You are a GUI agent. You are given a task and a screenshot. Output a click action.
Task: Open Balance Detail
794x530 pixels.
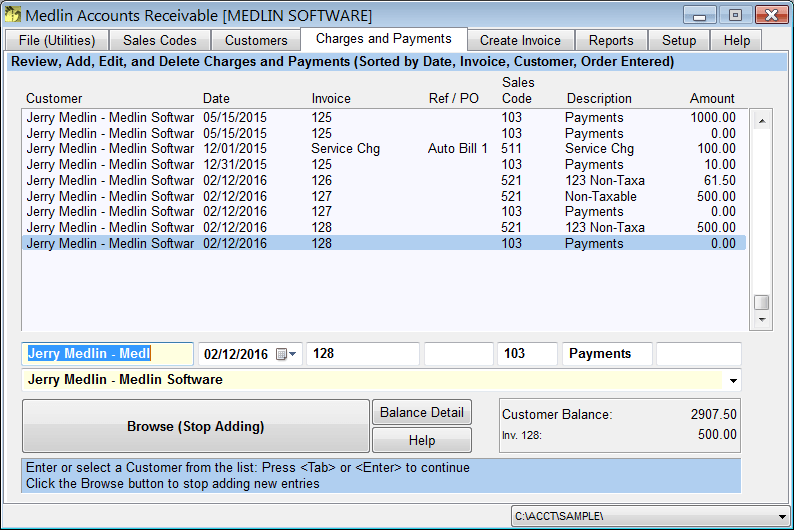click(422, 413)
